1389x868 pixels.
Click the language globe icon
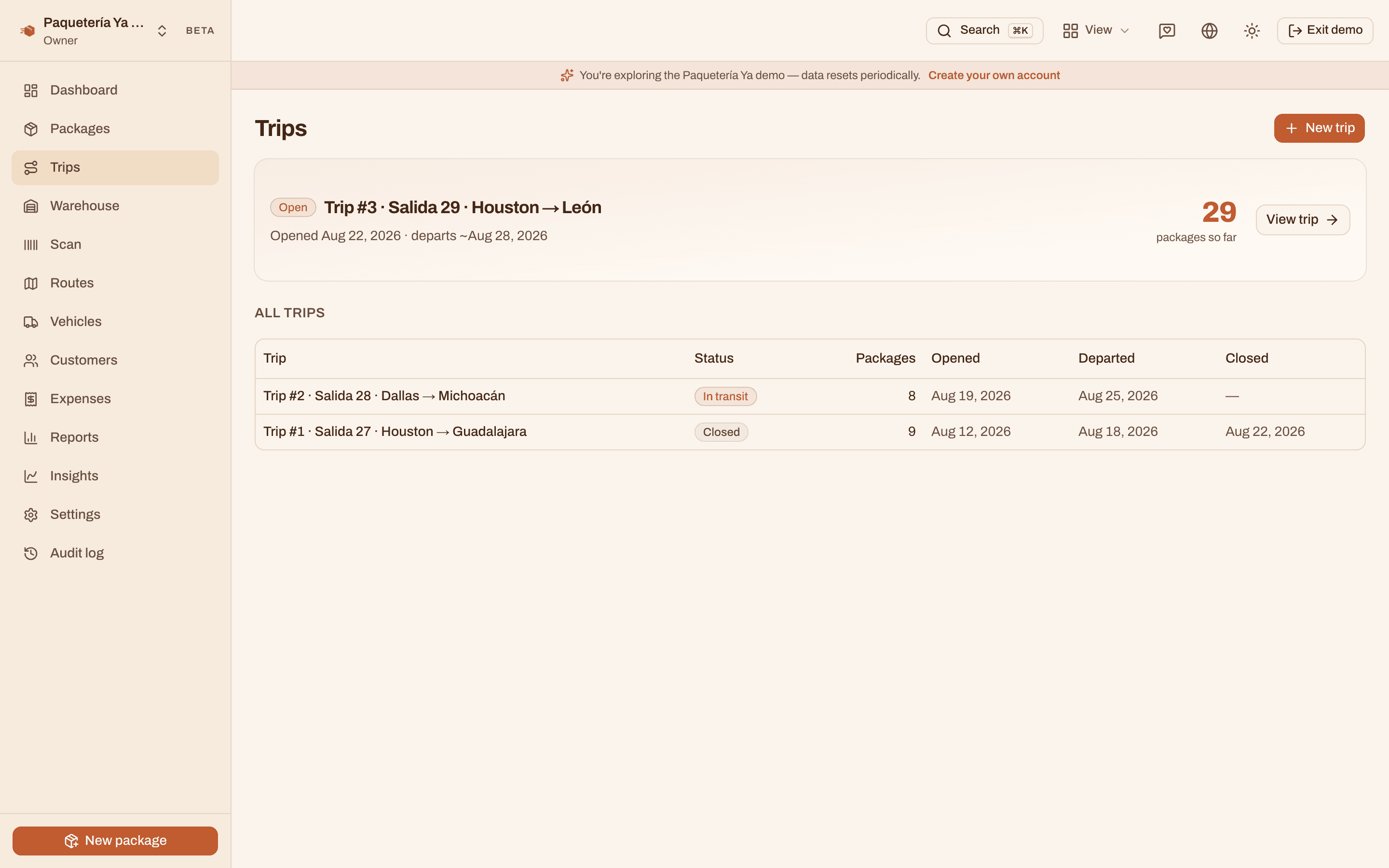coord(1210,30)
